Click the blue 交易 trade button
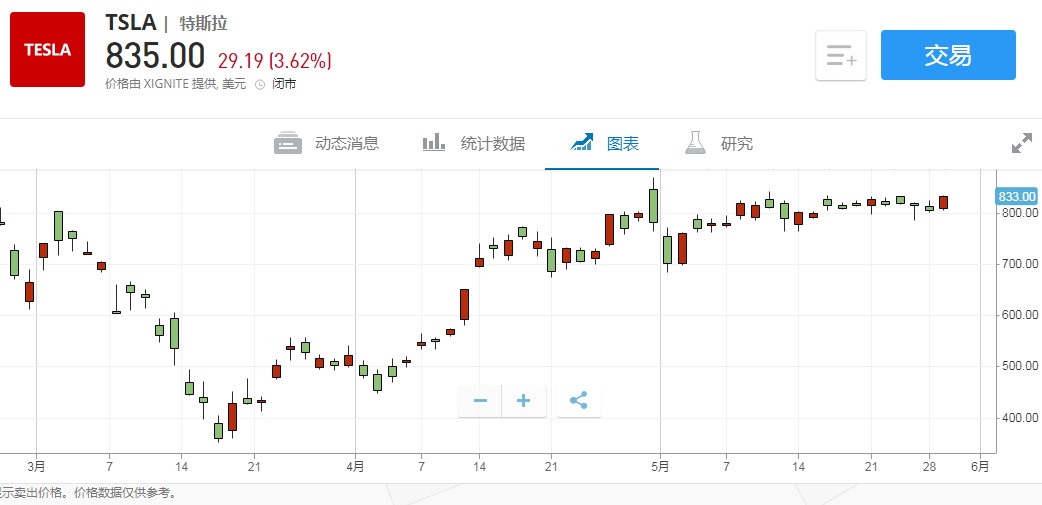 (947, 55)
